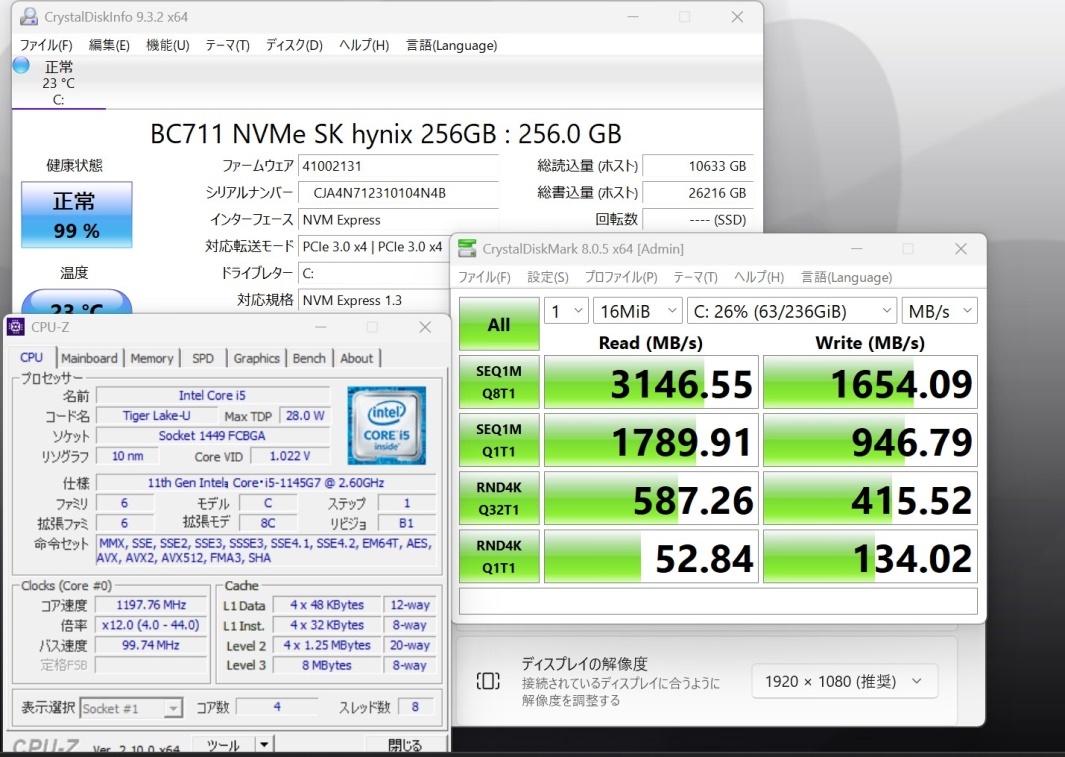Click the display resolution icon in Settings panel
This screenshot has height=757, width=1065.
[x=488, y=681]
